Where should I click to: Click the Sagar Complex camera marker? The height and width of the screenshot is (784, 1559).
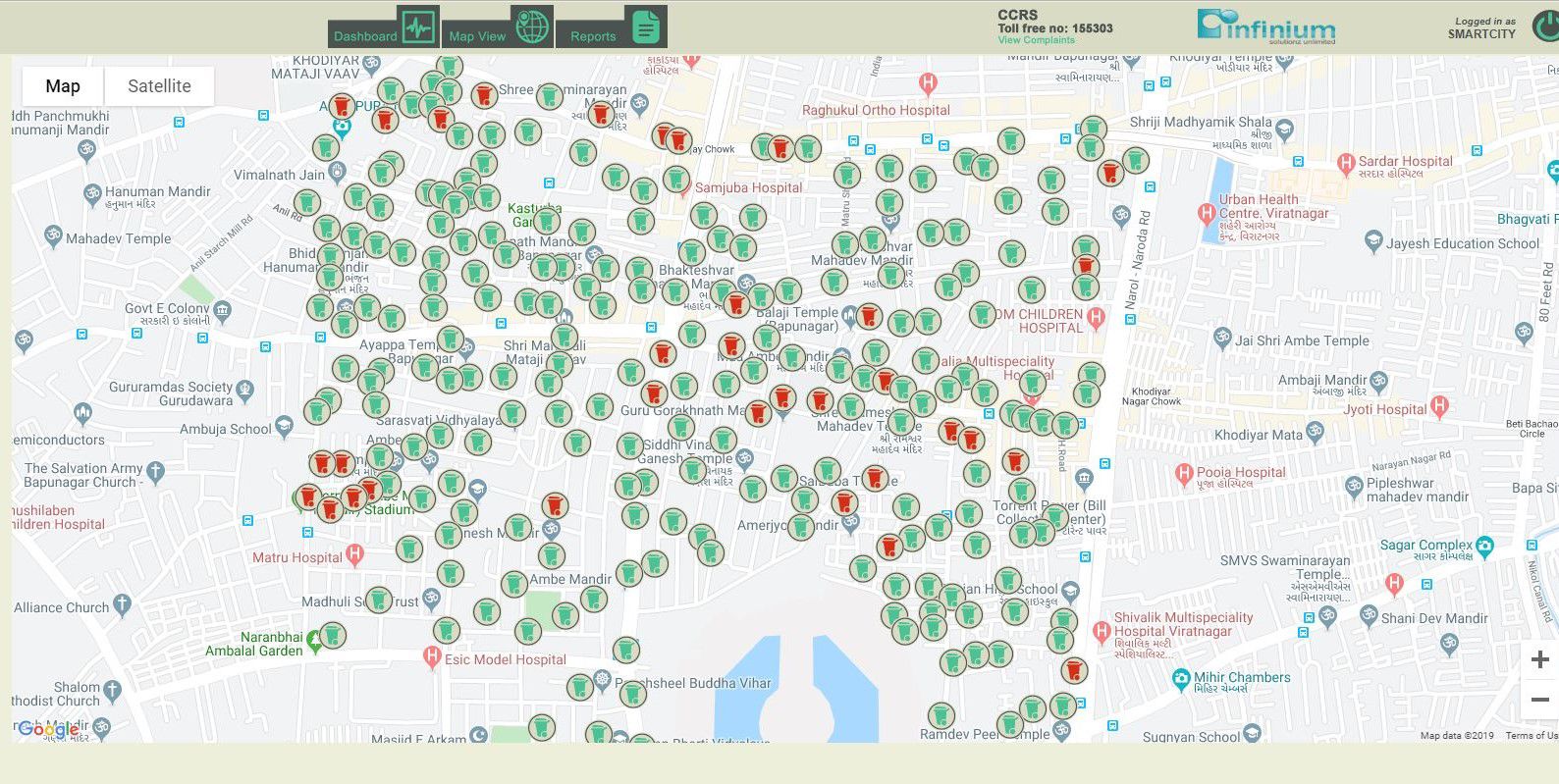pos(1485,546)
